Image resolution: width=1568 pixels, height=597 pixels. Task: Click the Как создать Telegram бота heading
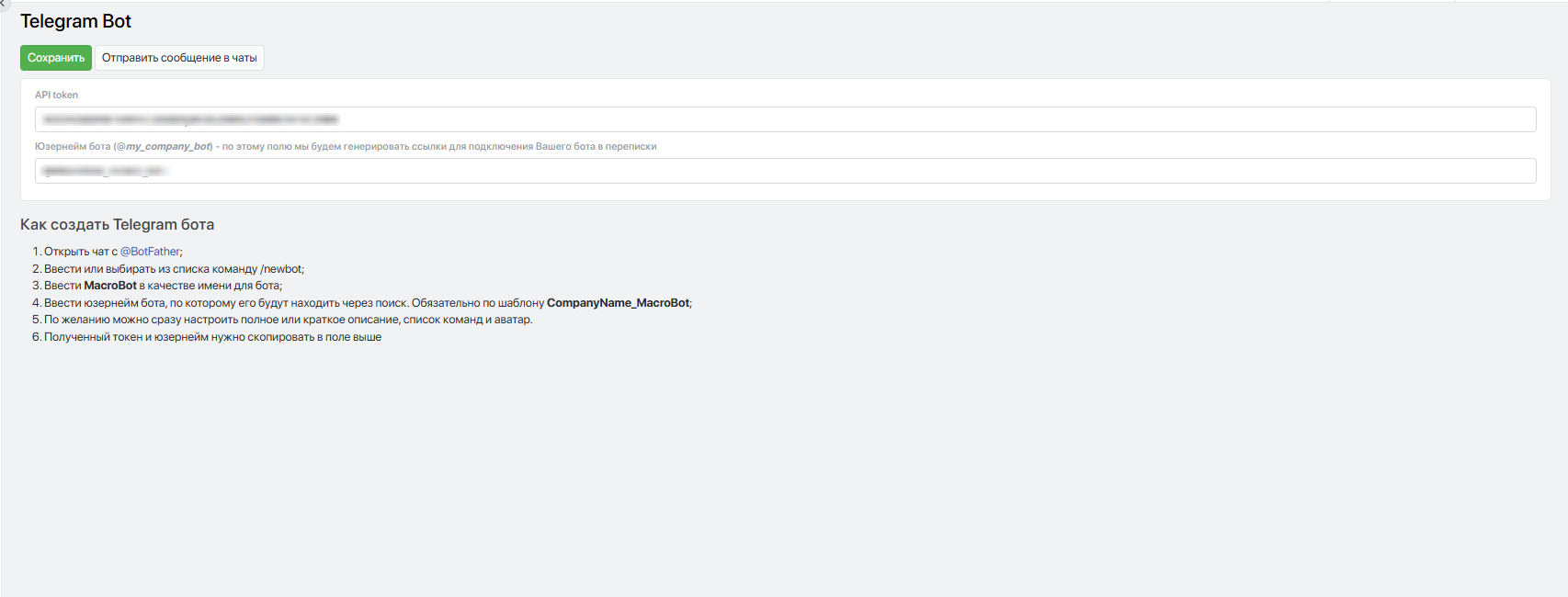coord(117,224)
